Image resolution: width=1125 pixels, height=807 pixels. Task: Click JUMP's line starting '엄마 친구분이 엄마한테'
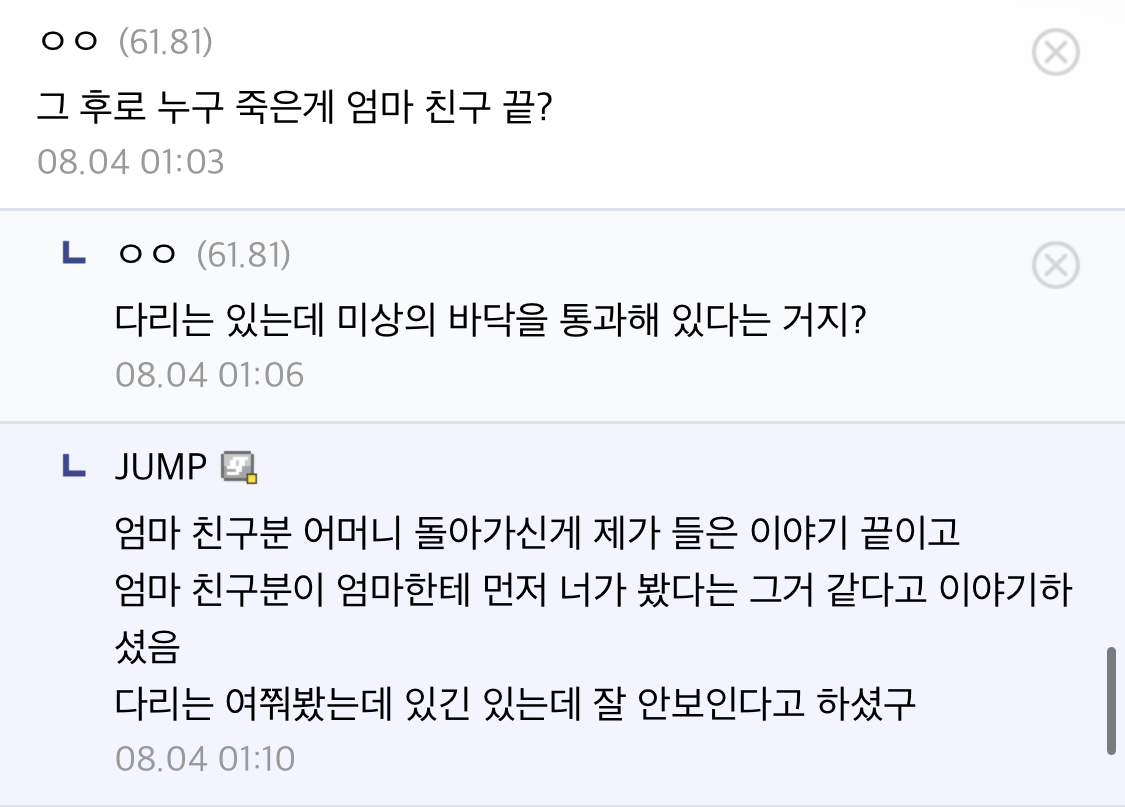point(593,591)
